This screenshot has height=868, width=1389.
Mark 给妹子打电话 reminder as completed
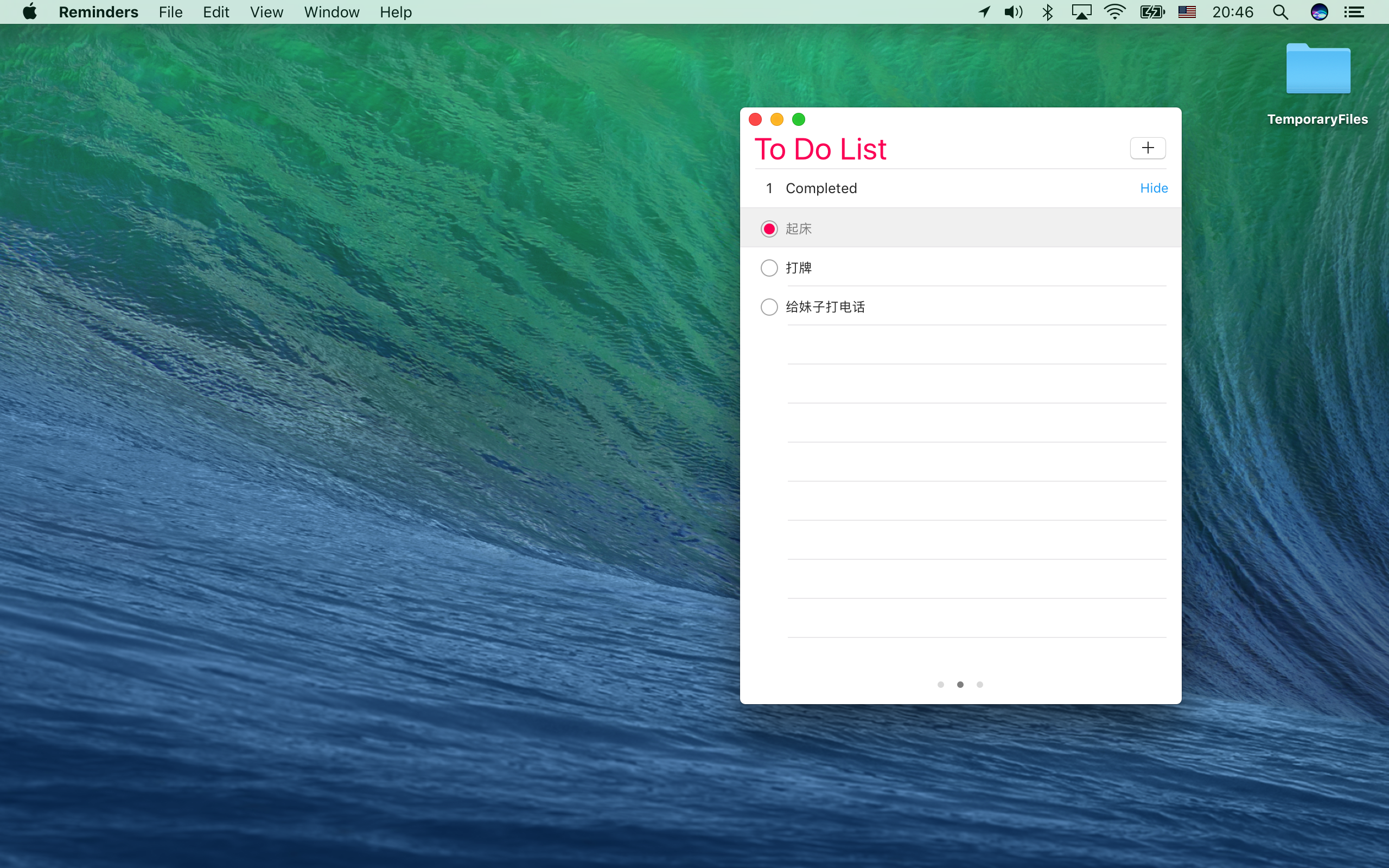tap(769, 307)
